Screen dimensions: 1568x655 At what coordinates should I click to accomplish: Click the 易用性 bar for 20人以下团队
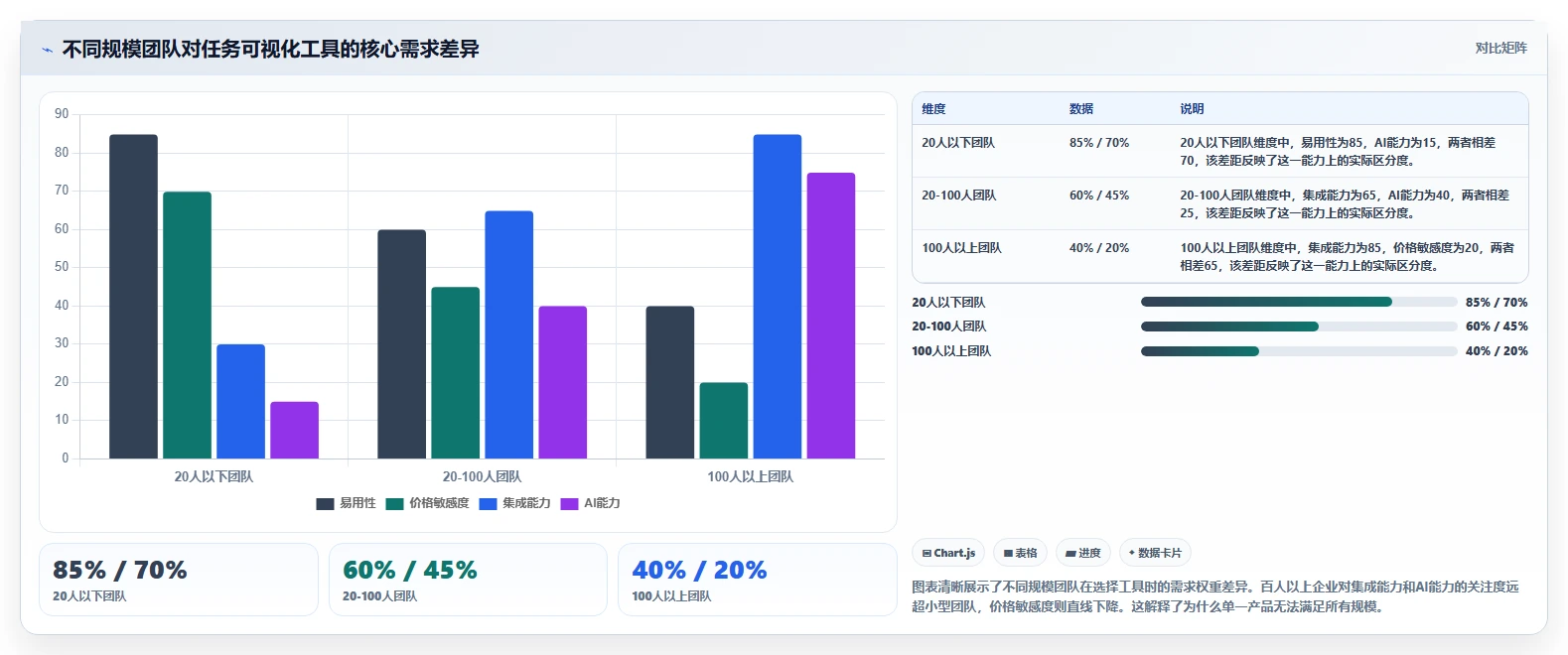point(133,297)
